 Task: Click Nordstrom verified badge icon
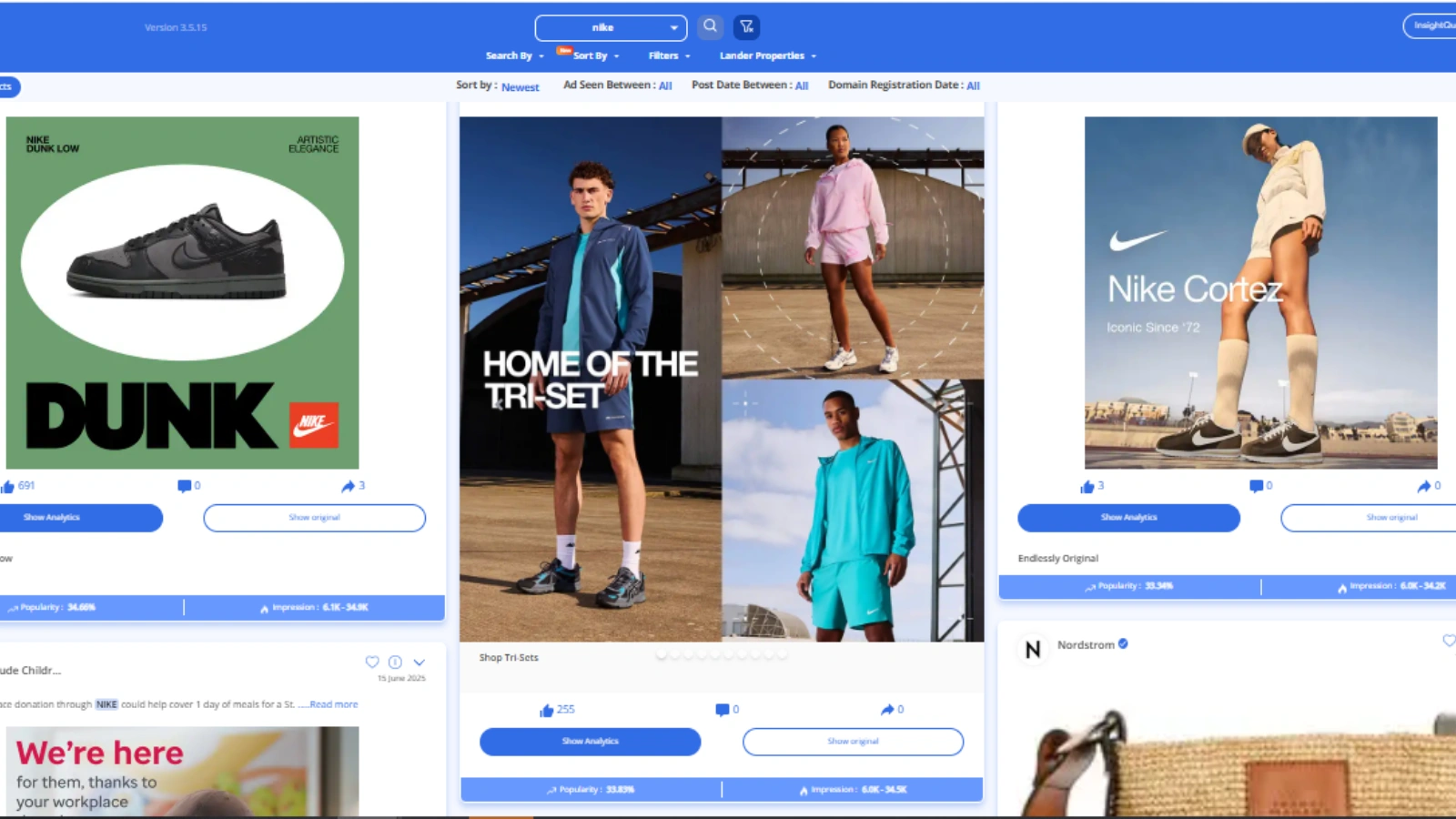(x=1123, y=643)
